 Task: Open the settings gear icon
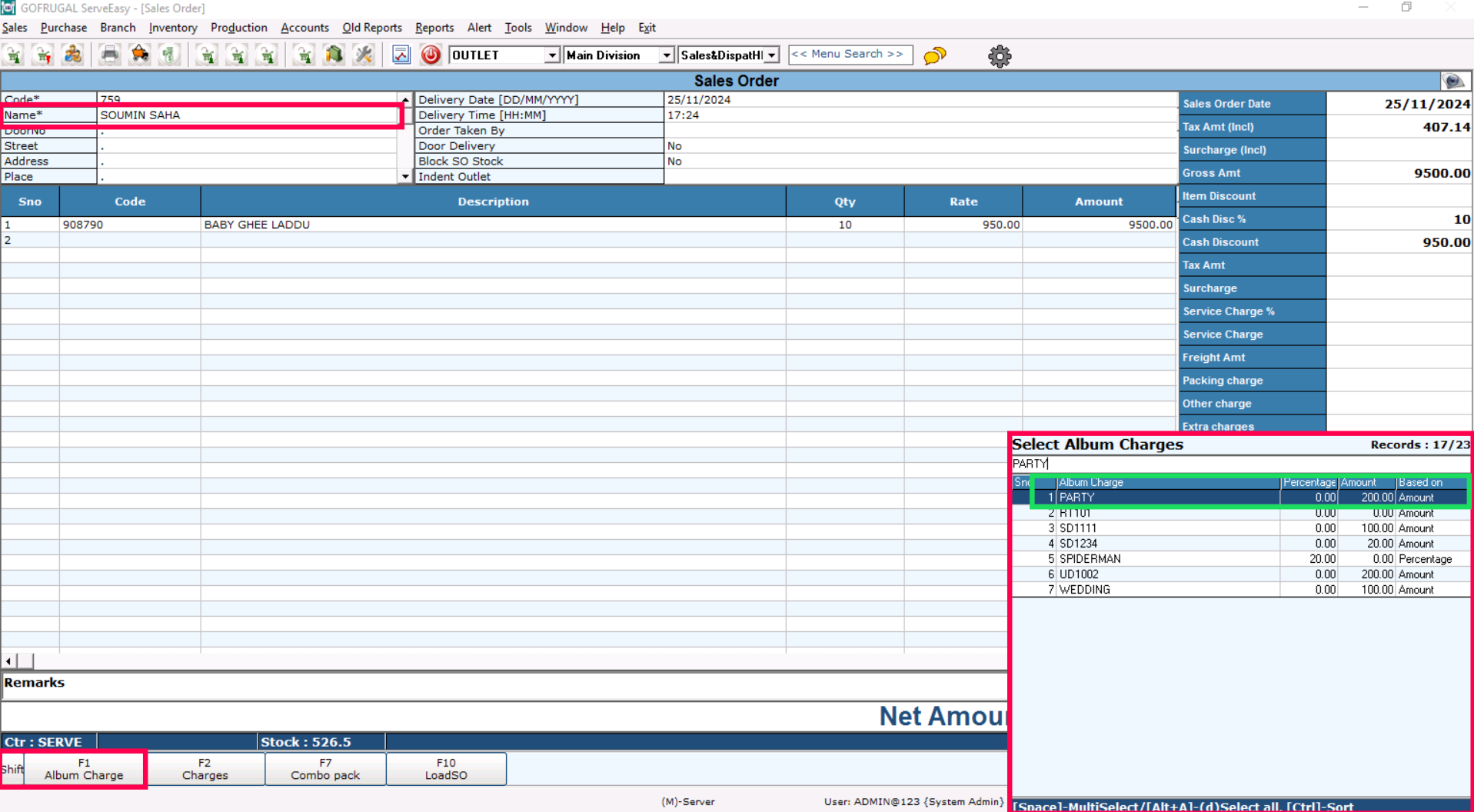click(x=999, y=56)
